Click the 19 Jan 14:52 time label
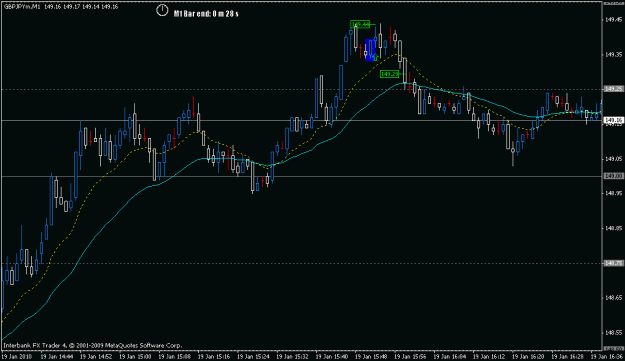Screen dimensions: 625x361 [96, 356]
